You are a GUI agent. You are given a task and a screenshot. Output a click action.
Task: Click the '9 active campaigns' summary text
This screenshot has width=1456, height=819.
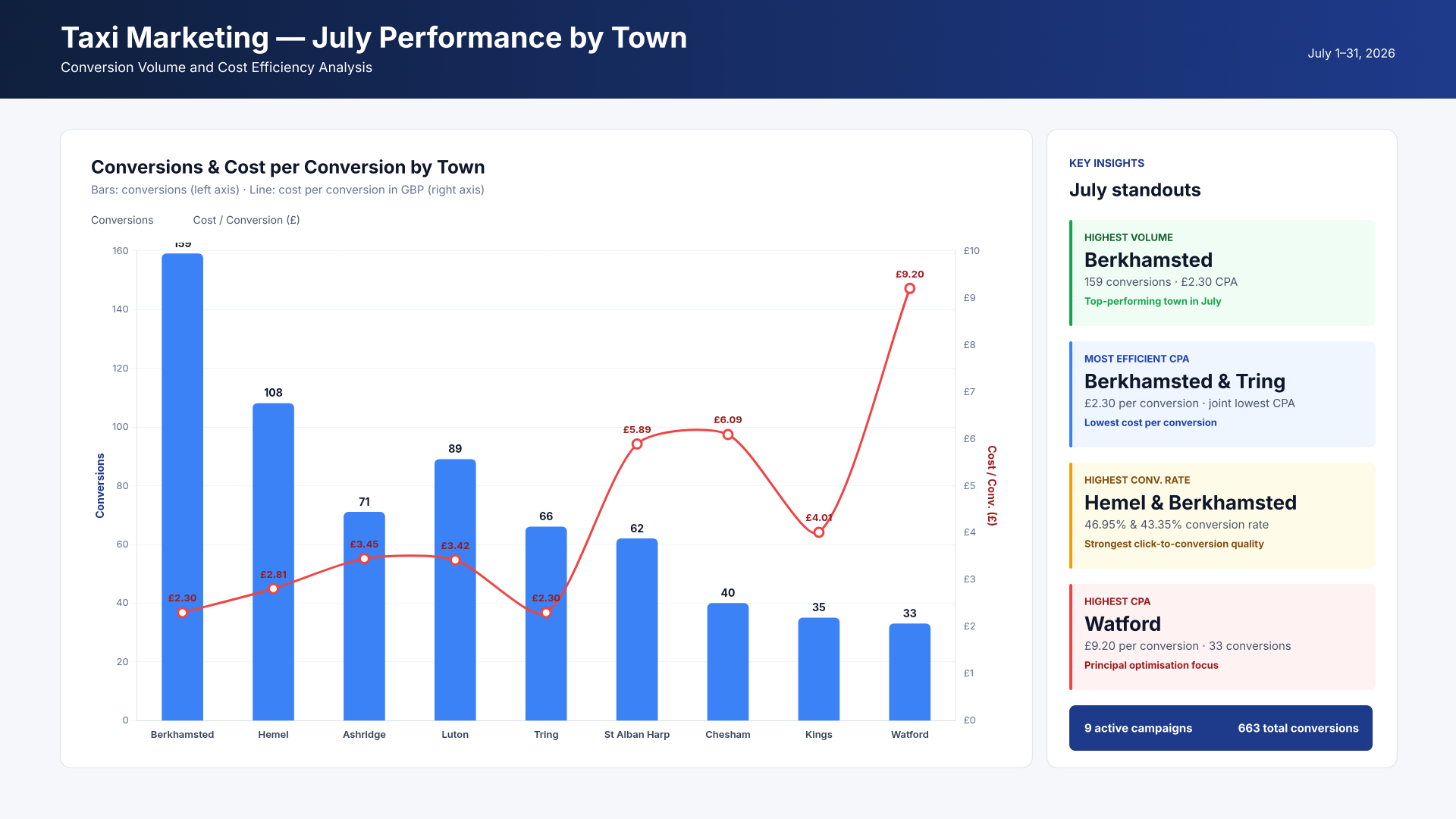point(1138,728)
